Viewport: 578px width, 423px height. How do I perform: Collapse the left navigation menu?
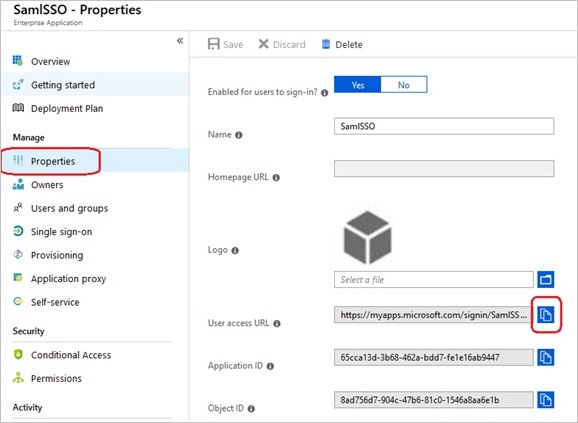point(180,41)
